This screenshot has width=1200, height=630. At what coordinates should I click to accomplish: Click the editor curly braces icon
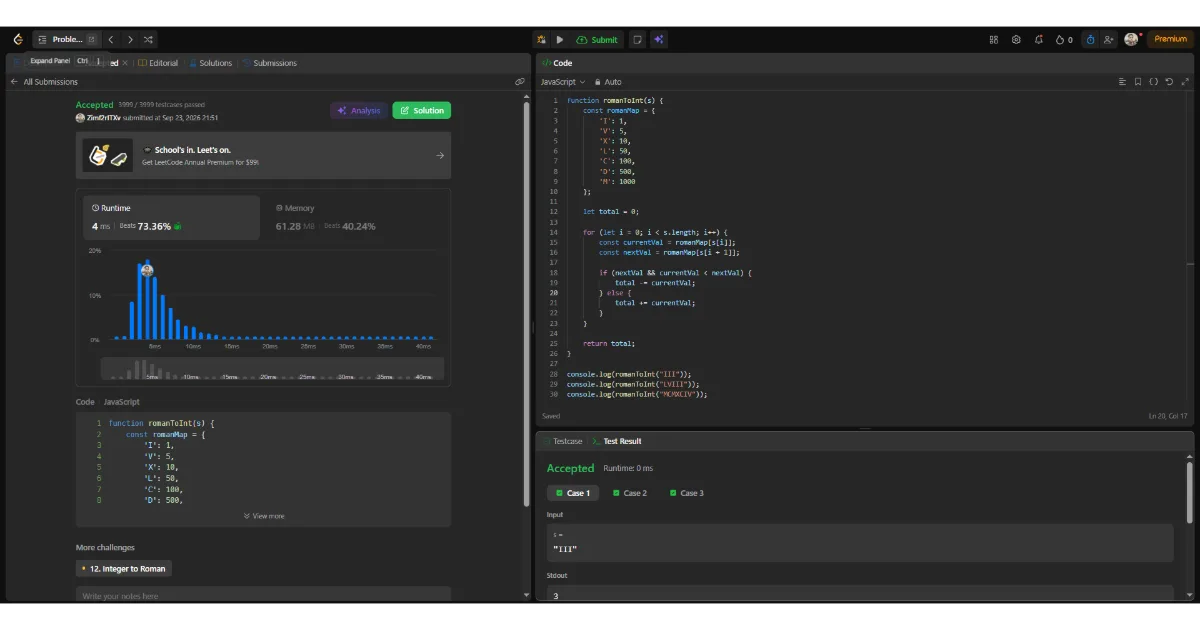pos(1154,82)
